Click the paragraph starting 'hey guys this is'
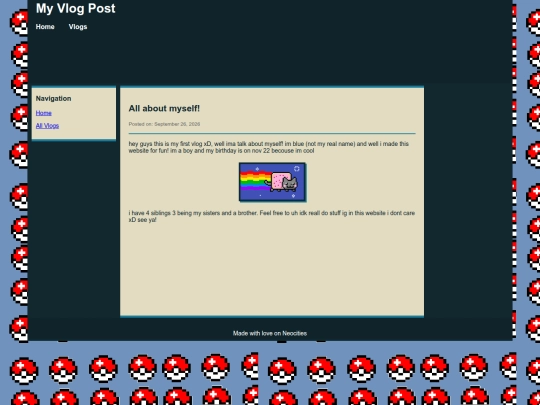 pos(269,147)
